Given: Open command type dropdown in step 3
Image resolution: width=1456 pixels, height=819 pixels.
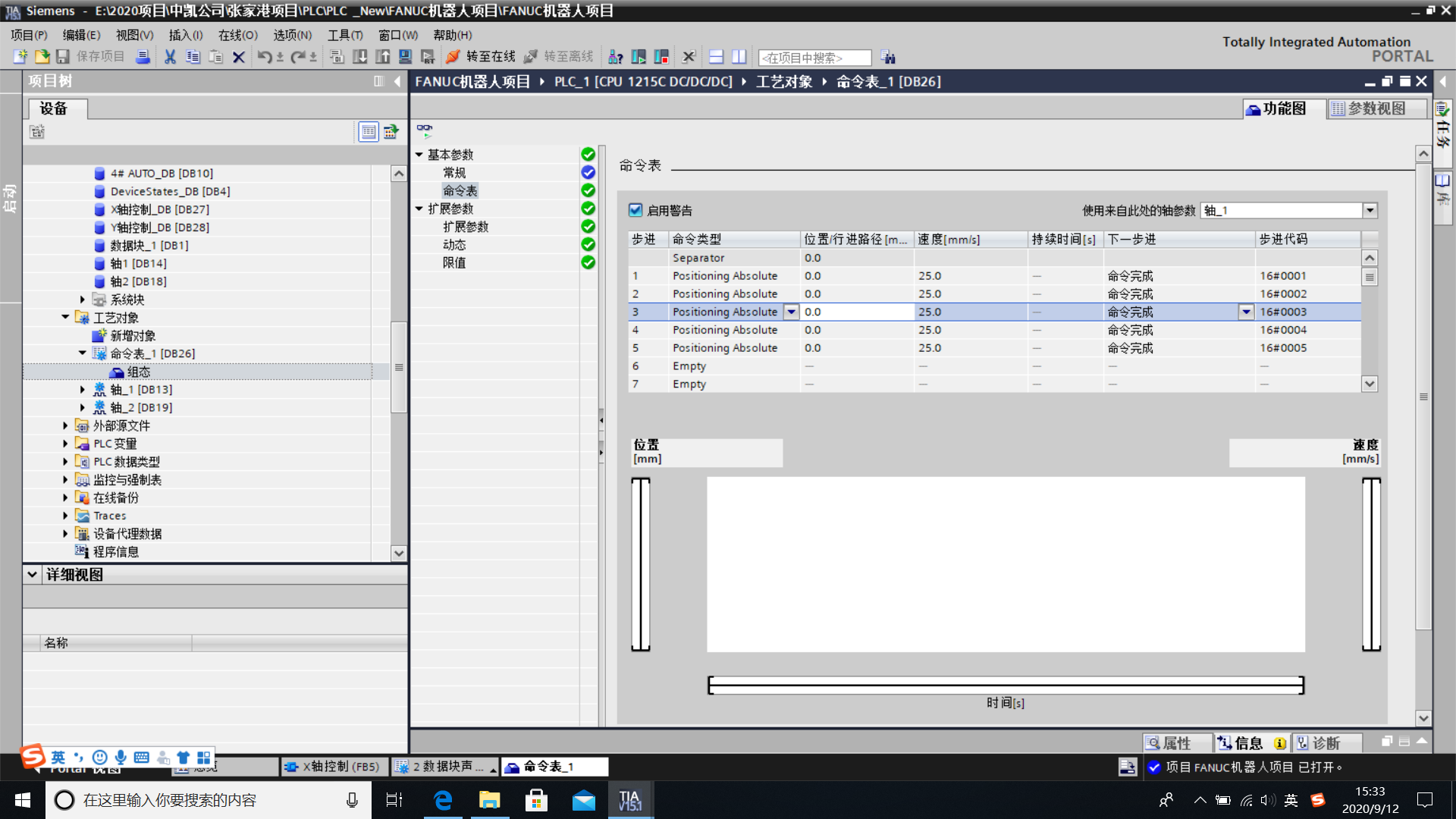Looking at the screenshot, I should 791,312.
